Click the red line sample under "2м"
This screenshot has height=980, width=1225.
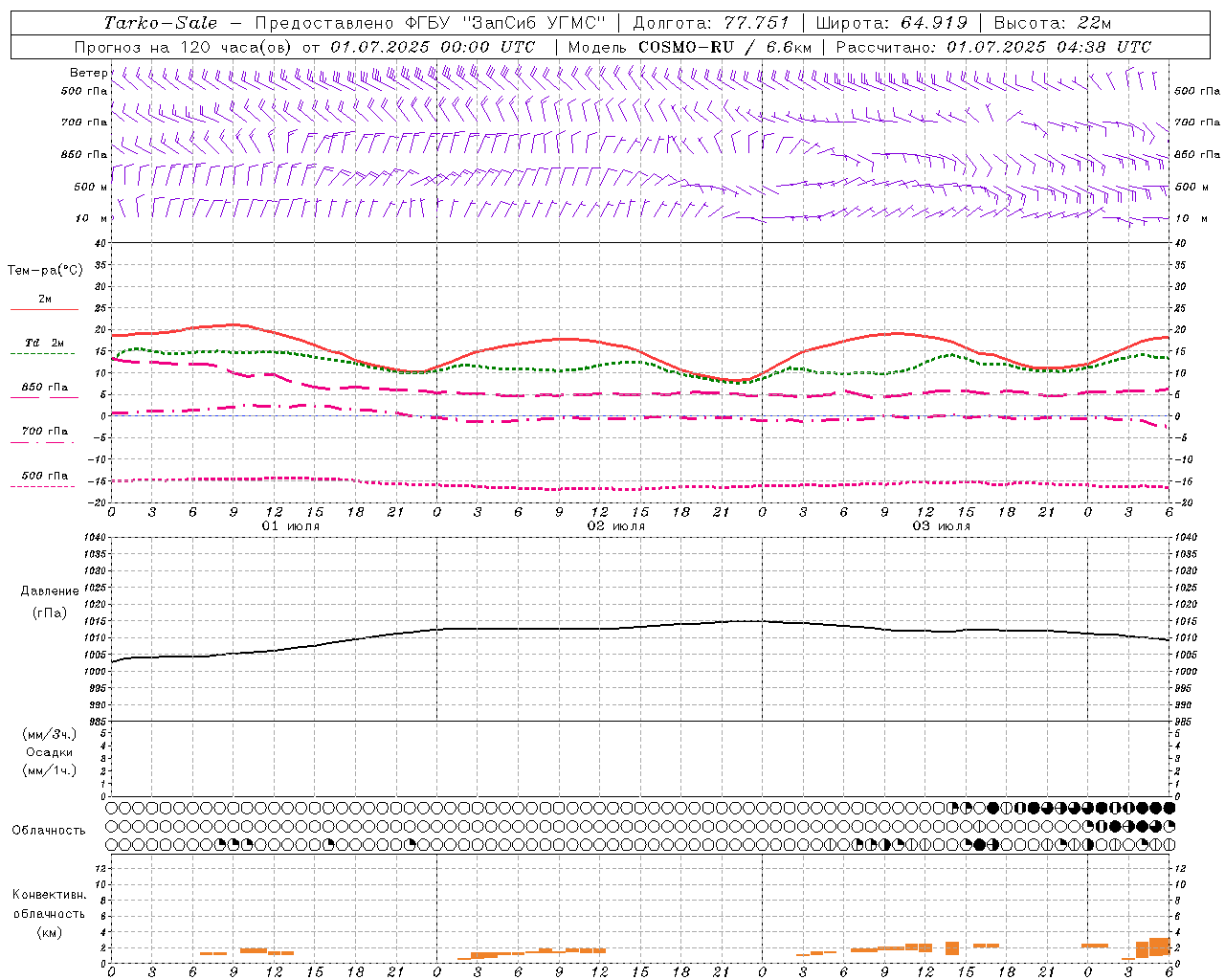coord(45,309)
